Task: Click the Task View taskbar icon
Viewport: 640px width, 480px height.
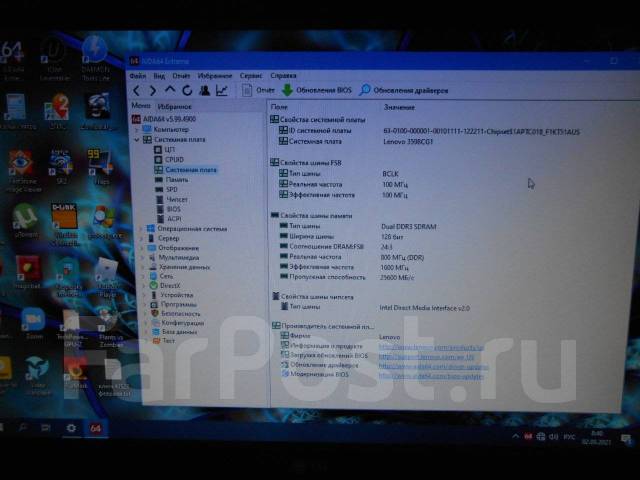Action: 46,428
